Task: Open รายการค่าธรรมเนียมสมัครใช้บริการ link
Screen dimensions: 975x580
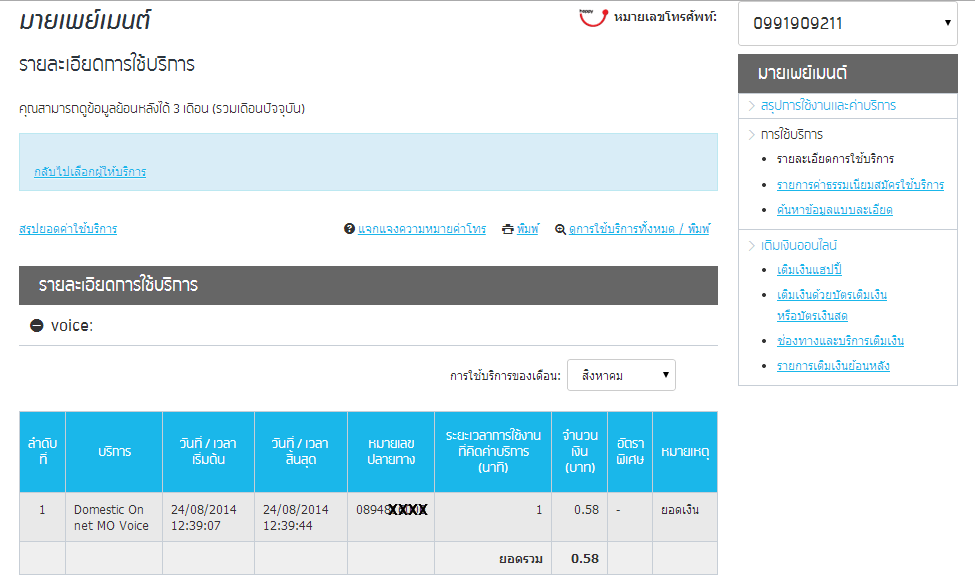Action: (860, 185)
